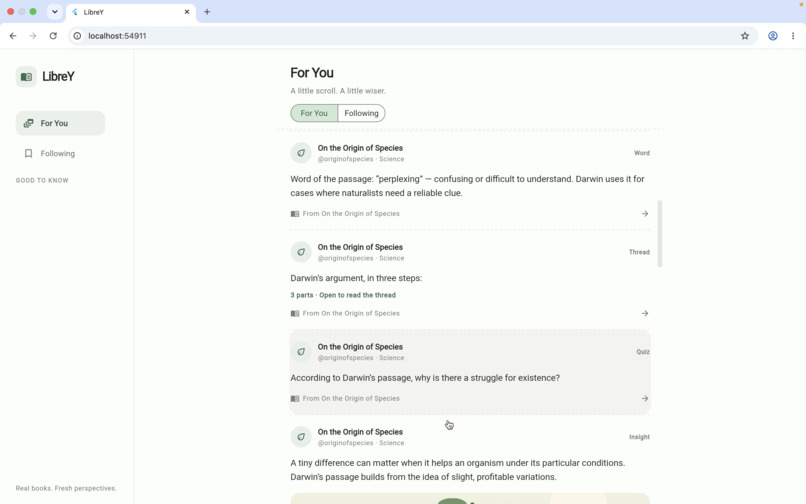This screenshot has height=504, width=806.
Task: Click the author name on the Insight post
Action: pyautogui.click(x=360, y=432)
